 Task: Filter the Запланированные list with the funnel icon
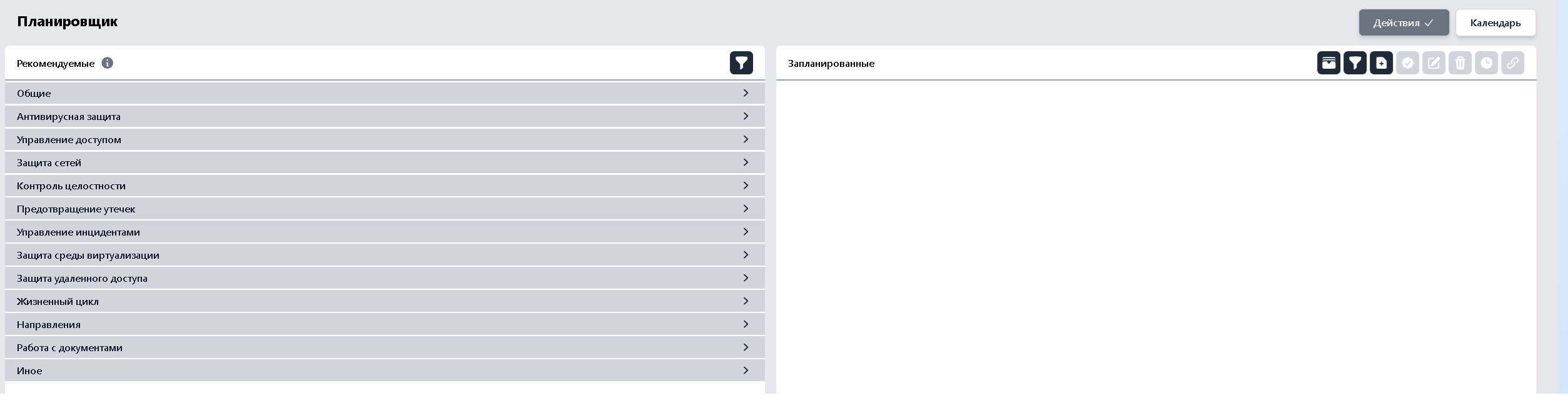(x=1355, y=63)
